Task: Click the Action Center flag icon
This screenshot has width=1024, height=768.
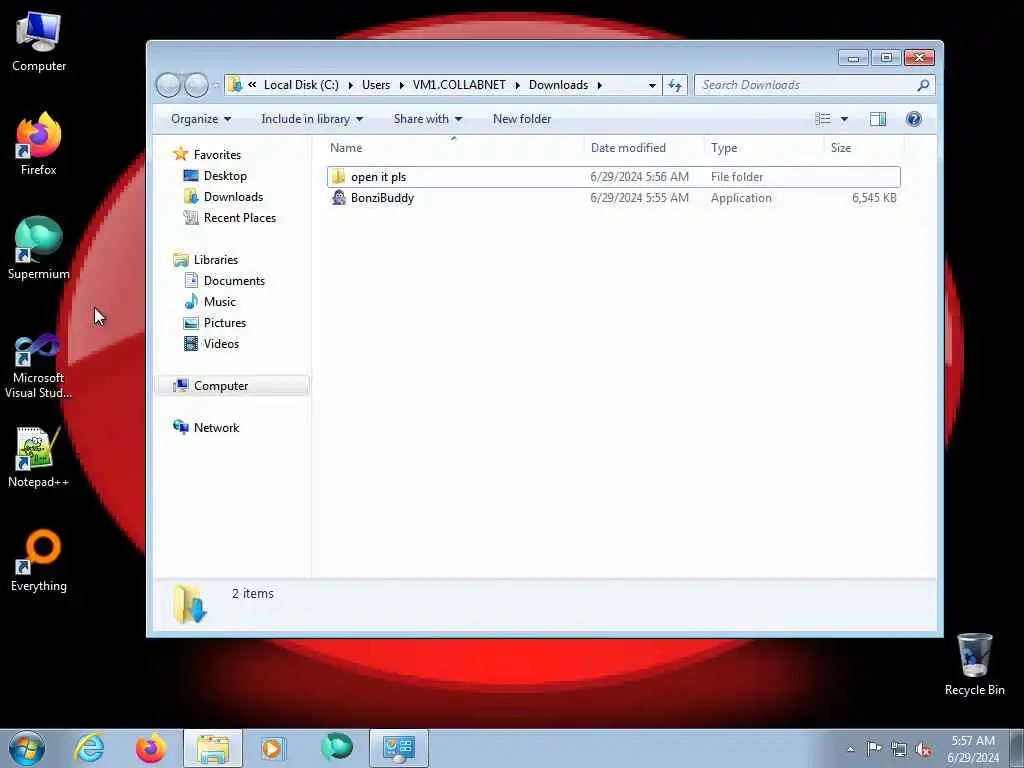Action: click(x=874, y=749)
